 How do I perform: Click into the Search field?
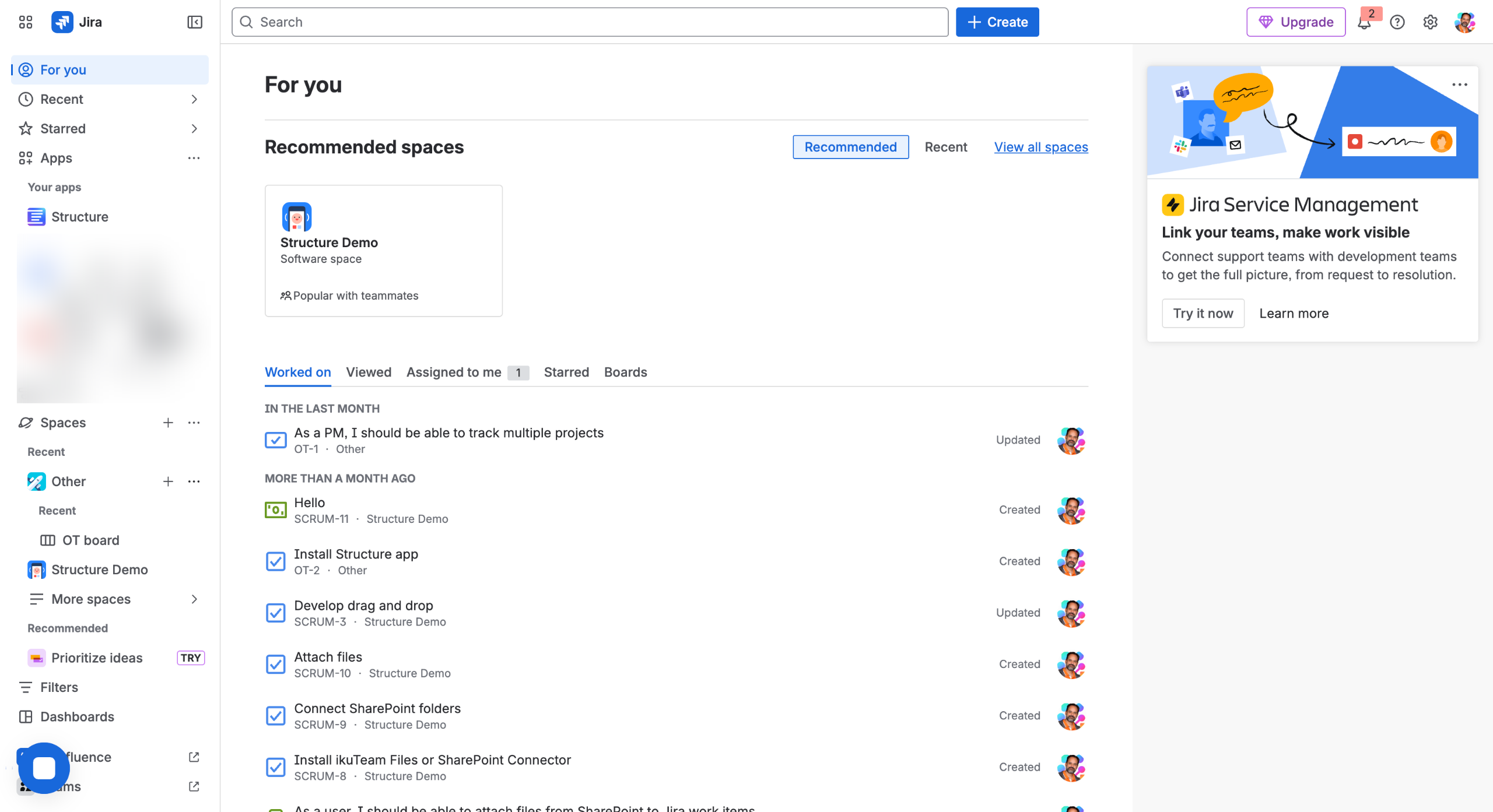tap(589, 22)
